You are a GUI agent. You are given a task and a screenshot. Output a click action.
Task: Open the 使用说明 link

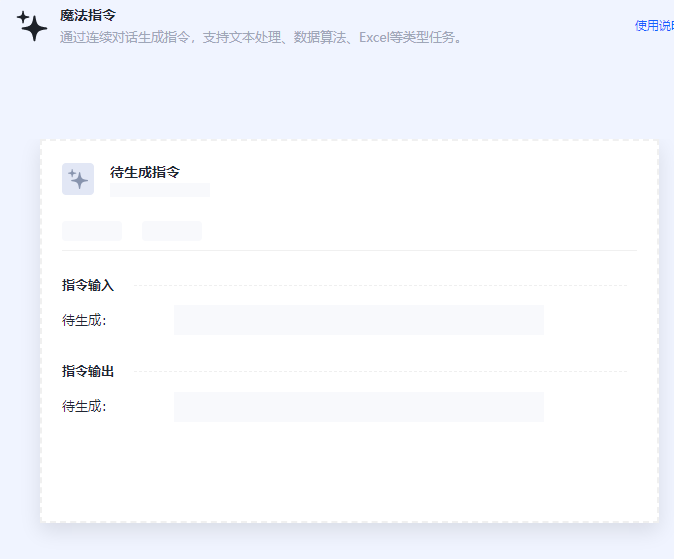654,25
